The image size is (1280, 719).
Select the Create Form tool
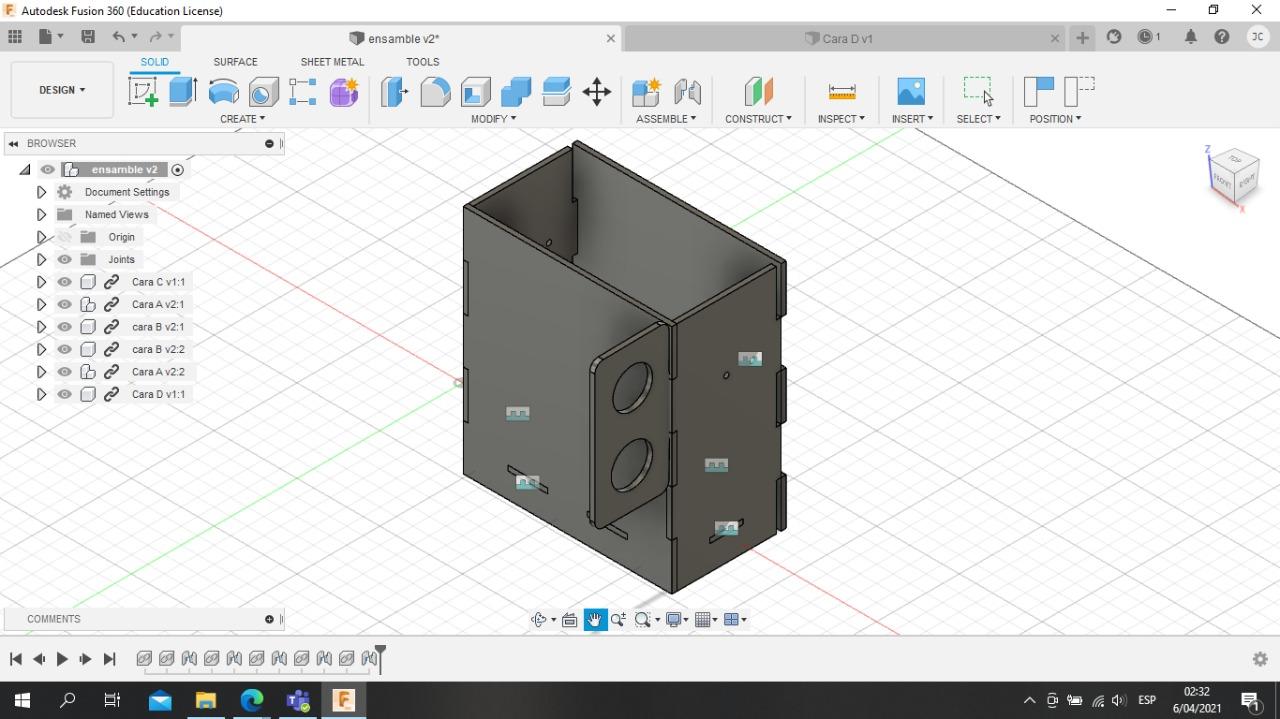(344, 92)
